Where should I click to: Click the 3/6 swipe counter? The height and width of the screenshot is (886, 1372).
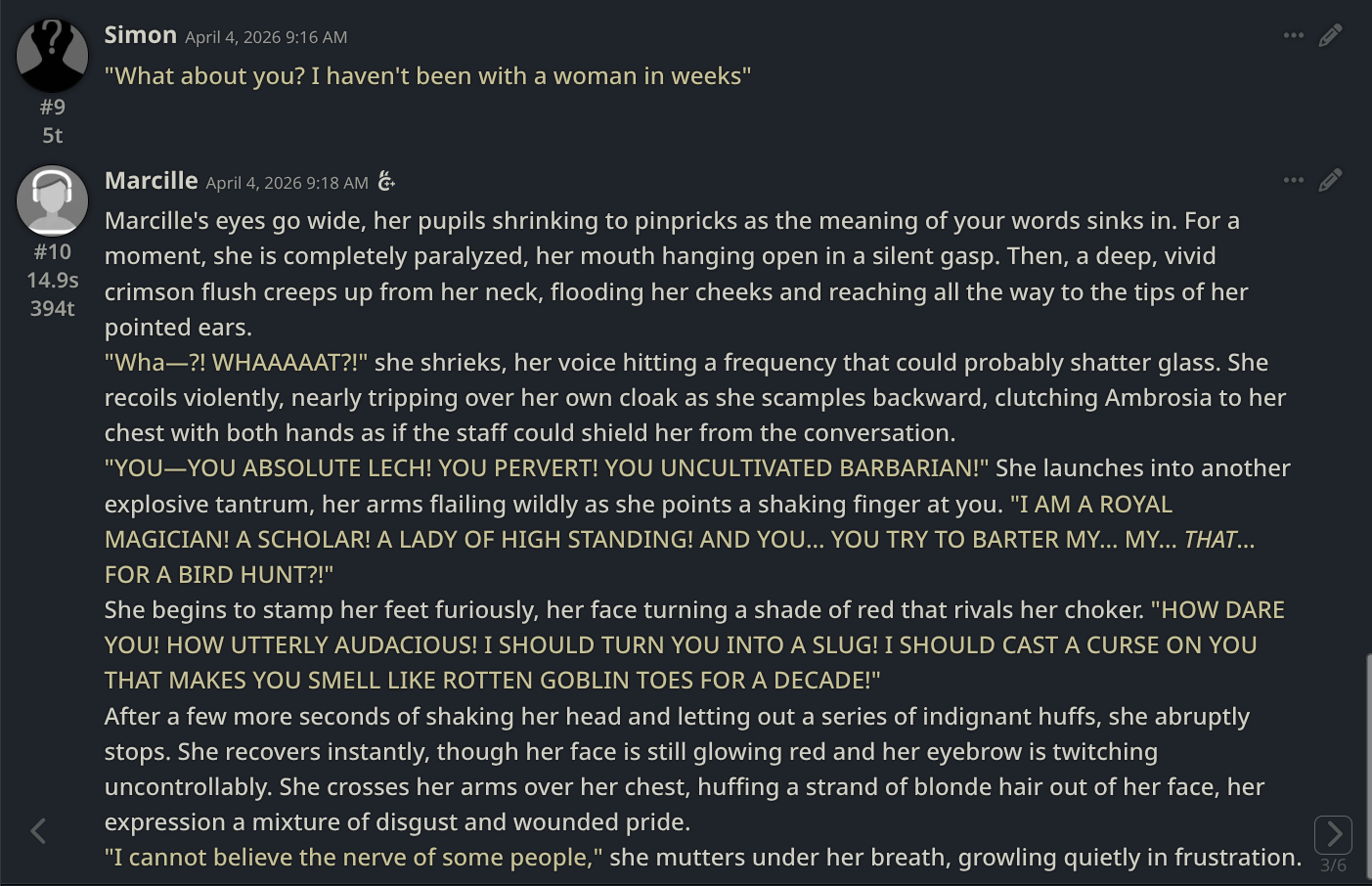(x=1333, y=865)
